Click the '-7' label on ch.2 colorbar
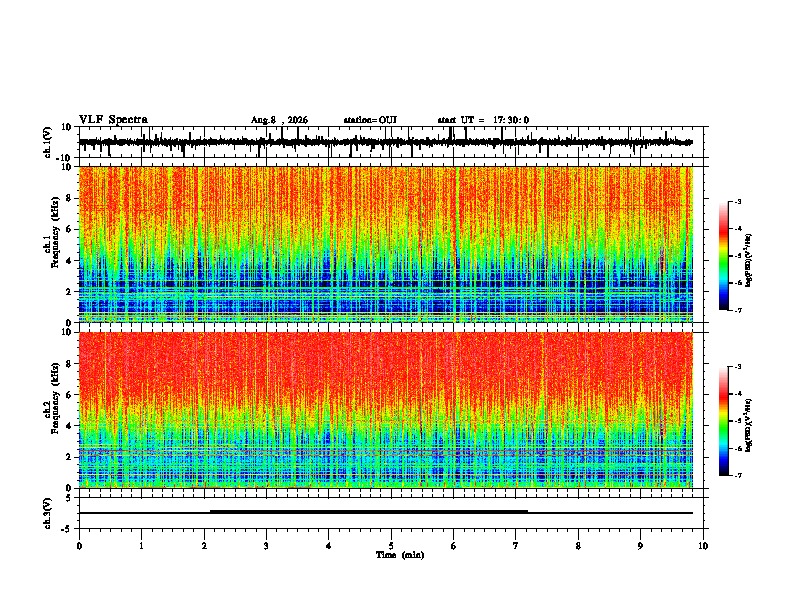 738,475
